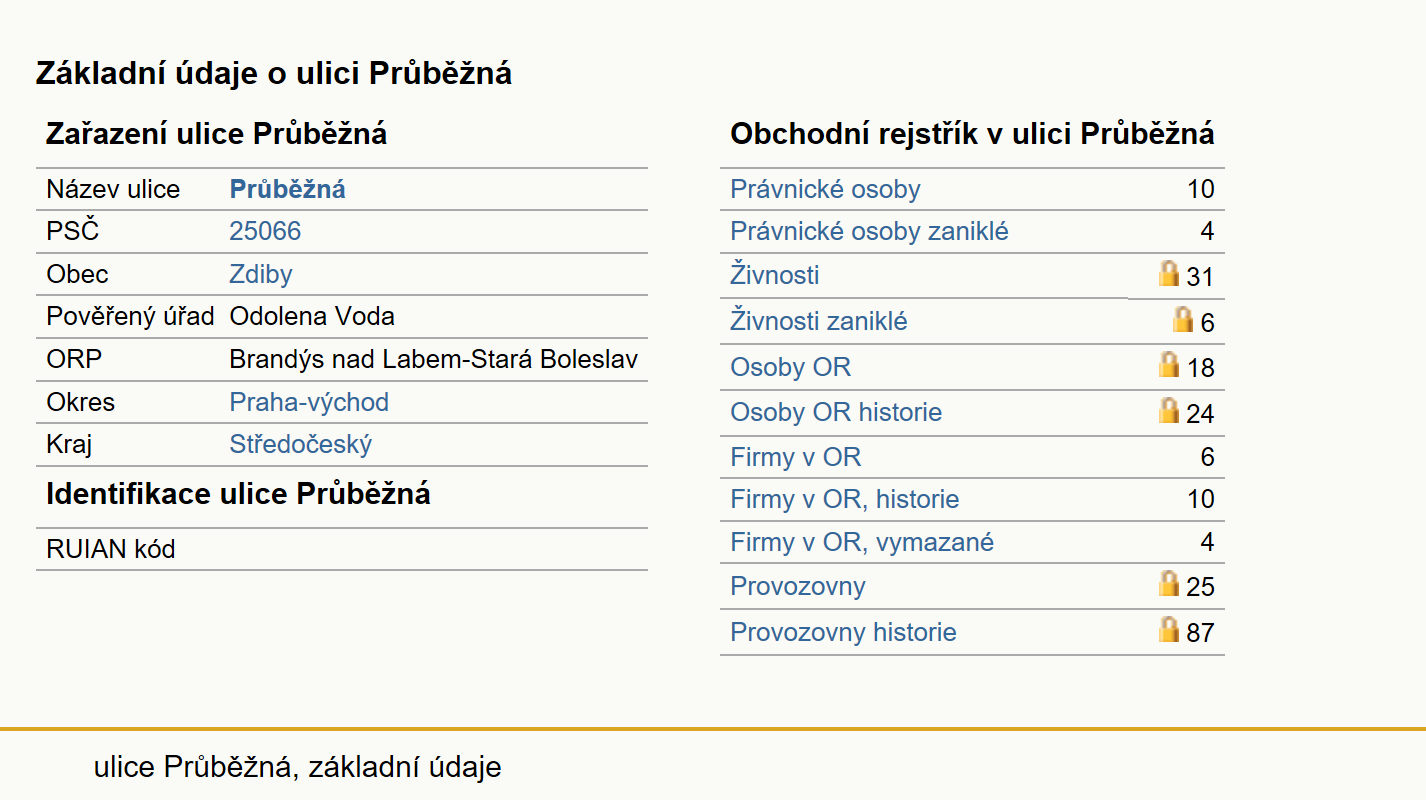Open the Praha-východ district link
Viewport: 1426px width, 800px height.
[309, 402]
